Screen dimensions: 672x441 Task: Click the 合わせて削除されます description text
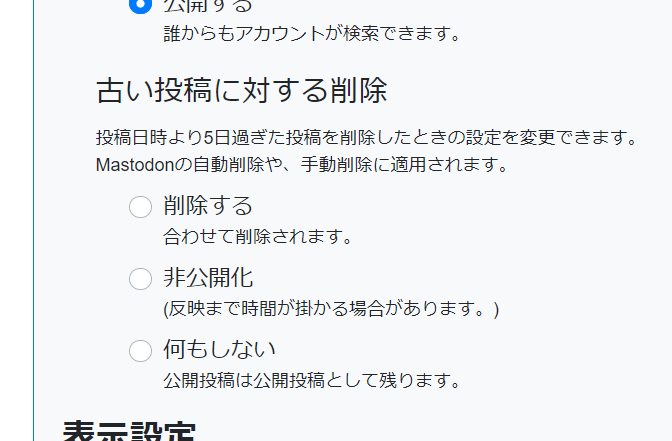(x=259, y=237)
